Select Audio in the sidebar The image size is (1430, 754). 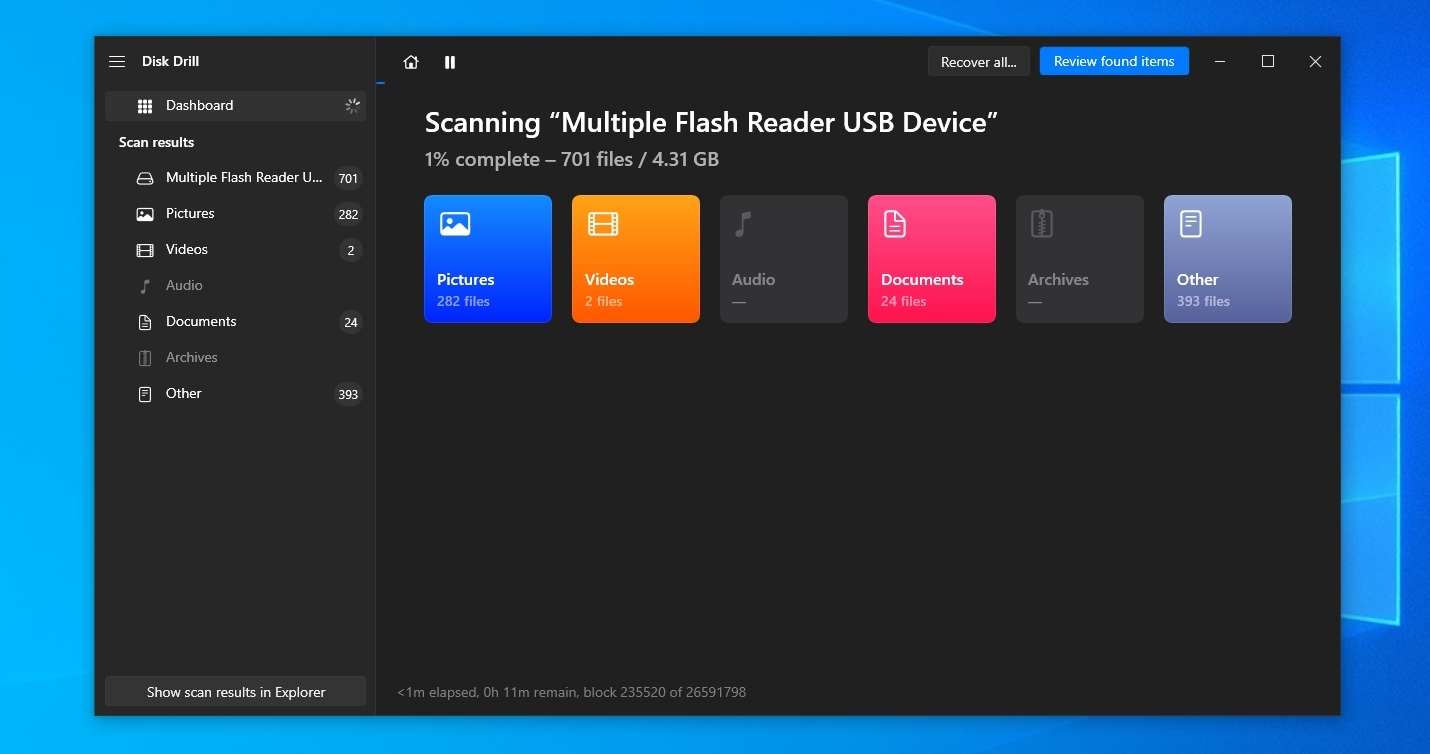coord(236,286)
